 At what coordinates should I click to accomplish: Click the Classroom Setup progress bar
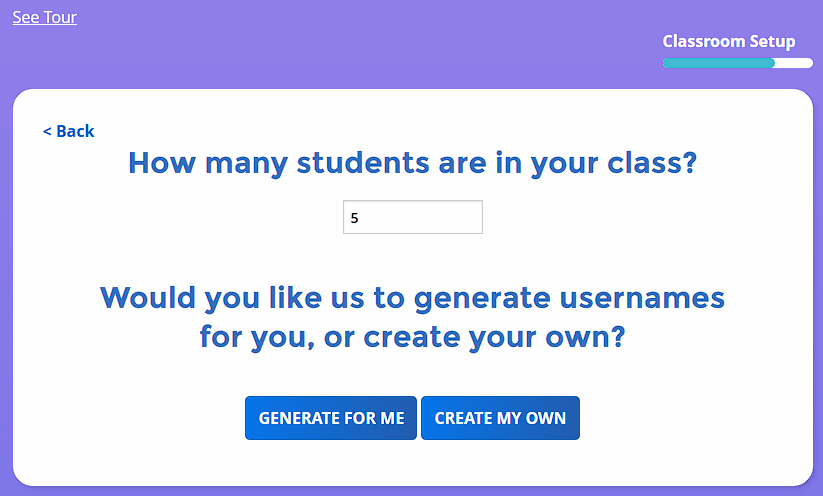tap(737, 63)
